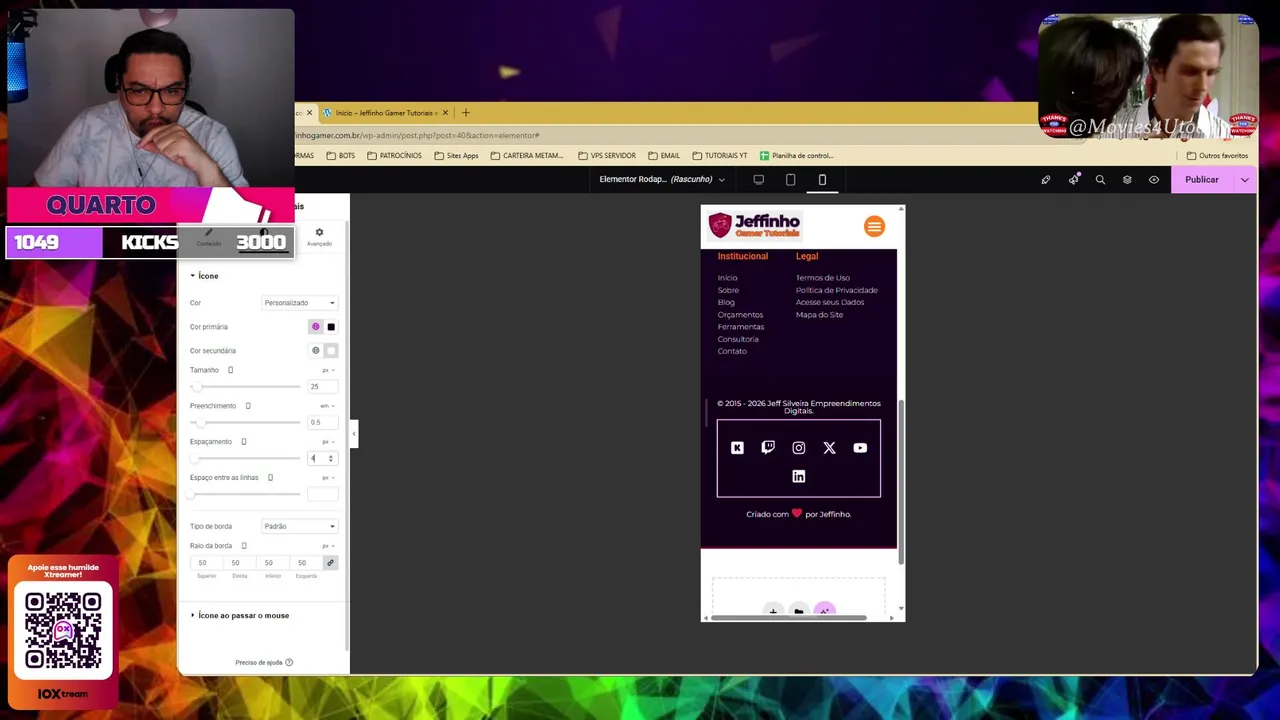
Task: Toggle linked values for Raio da borda
Action: click(330, 563)
